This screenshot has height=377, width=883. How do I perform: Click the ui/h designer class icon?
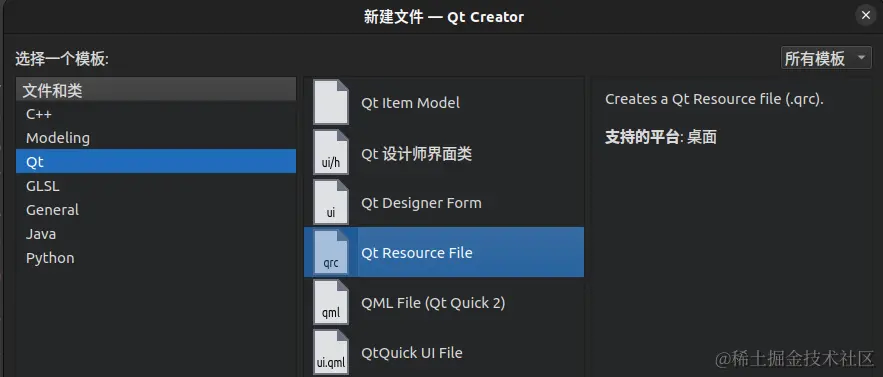tap(331, 152)
